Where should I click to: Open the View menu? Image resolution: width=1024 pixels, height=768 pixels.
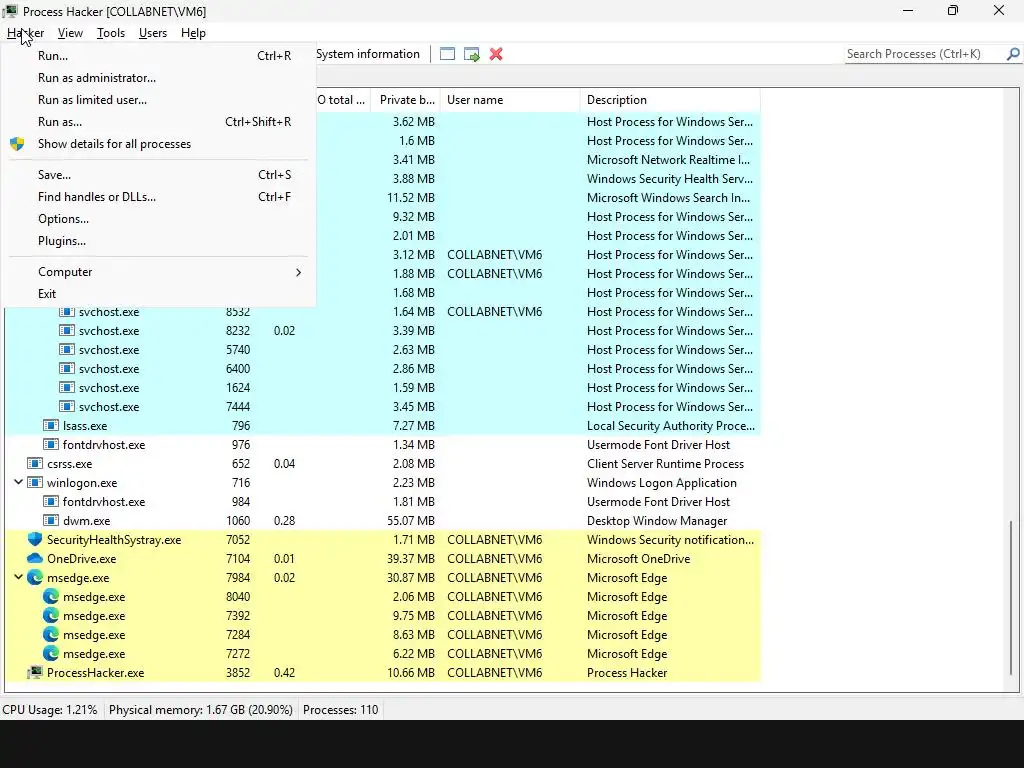point(70,33)
